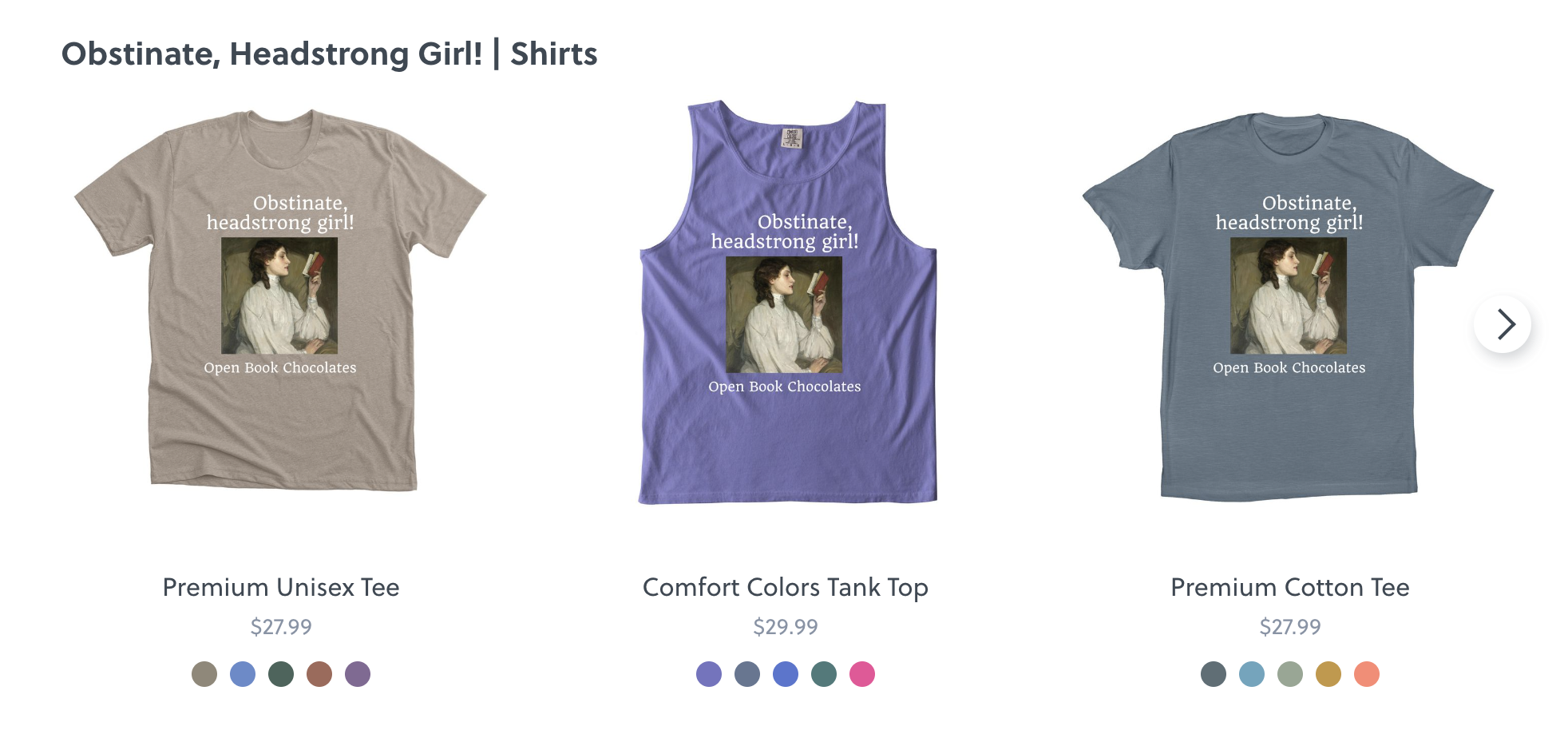The image size is (1568, 730).
Task: Select the rust brown swatch for Premium Unisex Tee
Action: click(319, 674)
